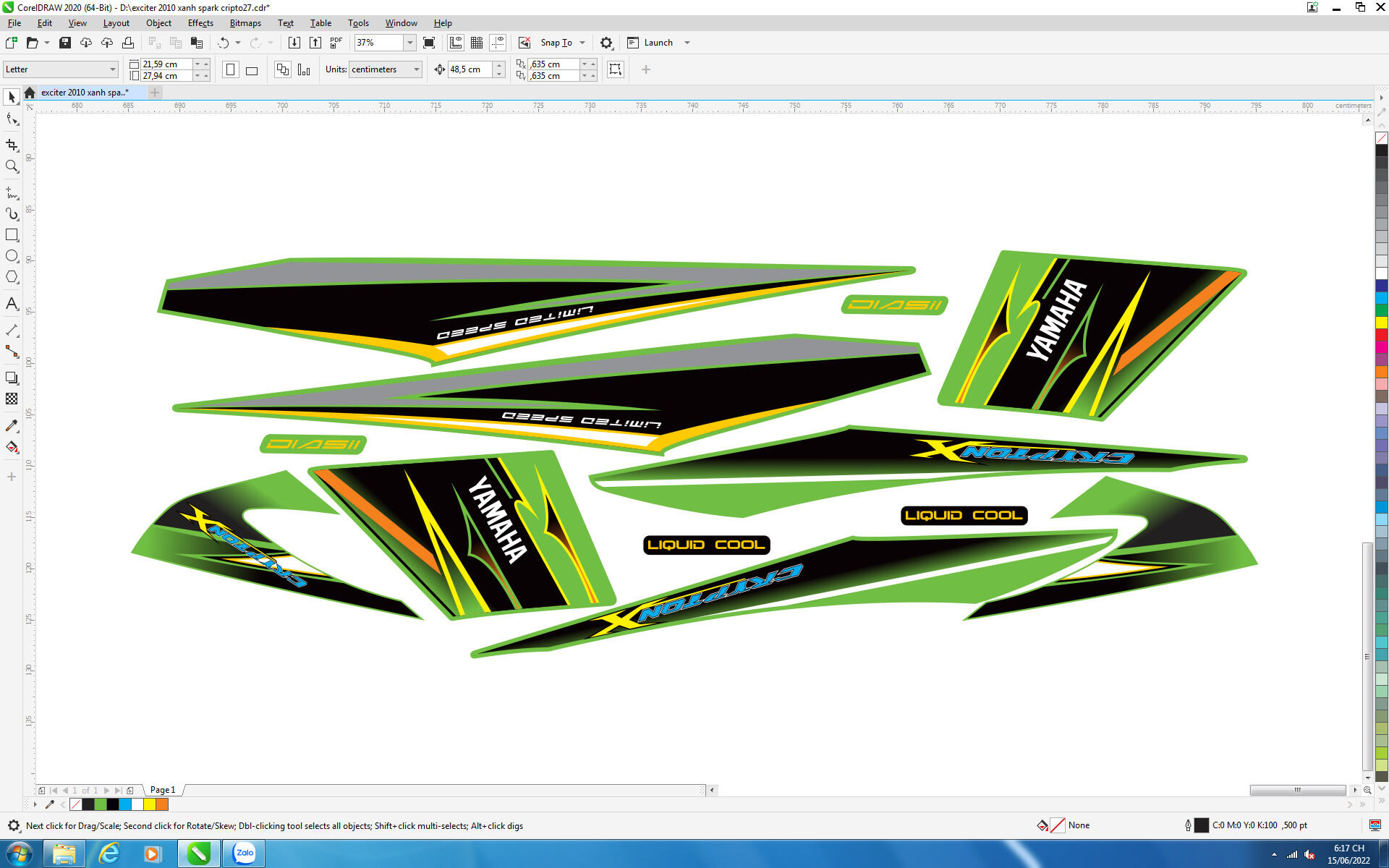Select the Color Eyedropper tool
Image resolution: width=1389 pixels, height=868 pixels.
[x=12, y=425]
